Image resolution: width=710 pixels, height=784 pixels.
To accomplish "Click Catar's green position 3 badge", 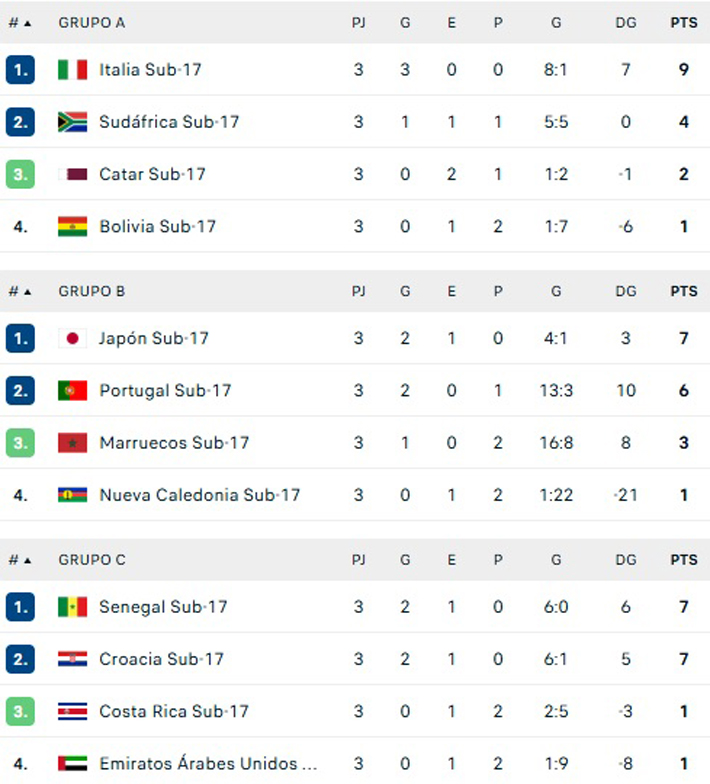I will pos(20,174).
